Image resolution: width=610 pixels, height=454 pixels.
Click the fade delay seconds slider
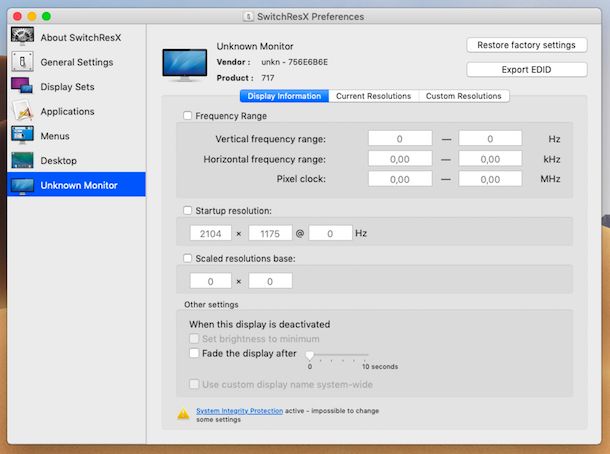[338, 354]
